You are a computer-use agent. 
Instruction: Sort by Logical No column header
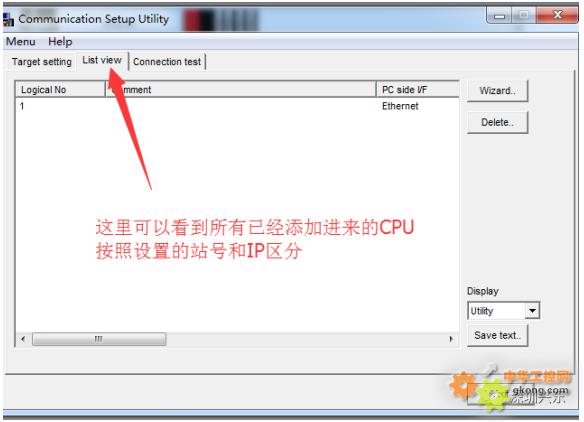tap(60, 89)
